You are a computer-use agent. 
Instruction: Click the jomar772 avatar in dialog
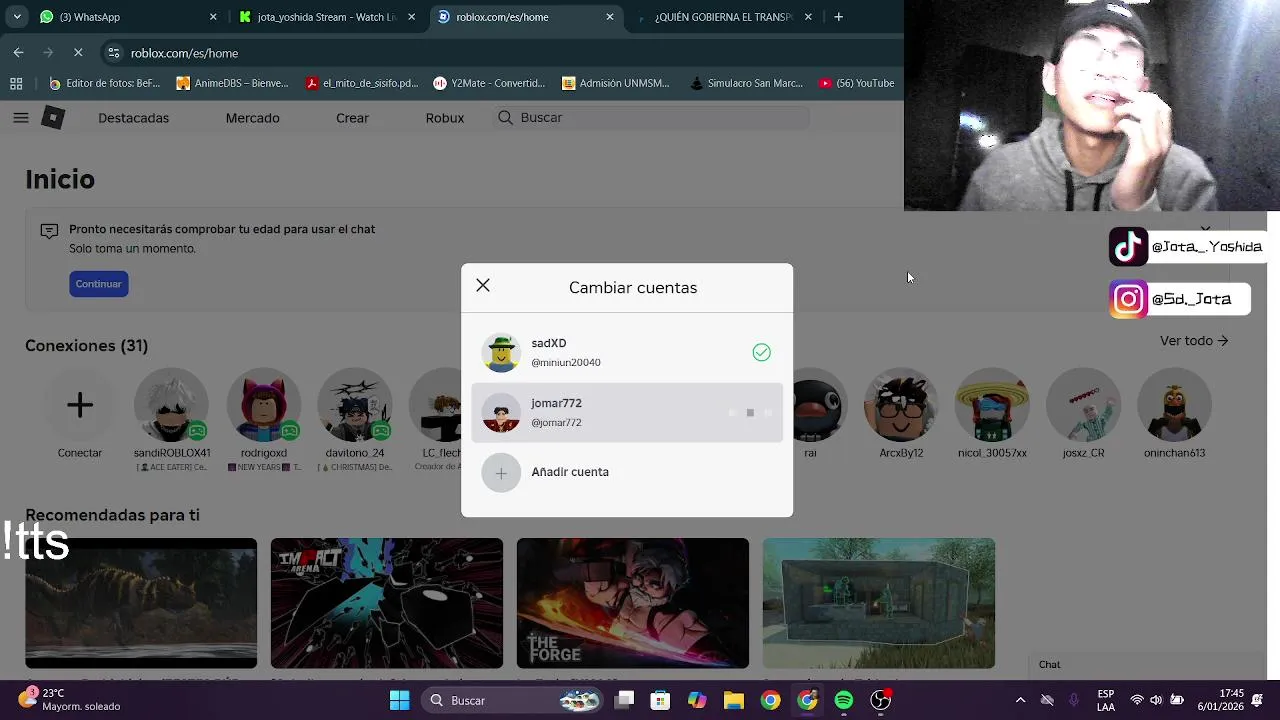(x=501, y=413)
